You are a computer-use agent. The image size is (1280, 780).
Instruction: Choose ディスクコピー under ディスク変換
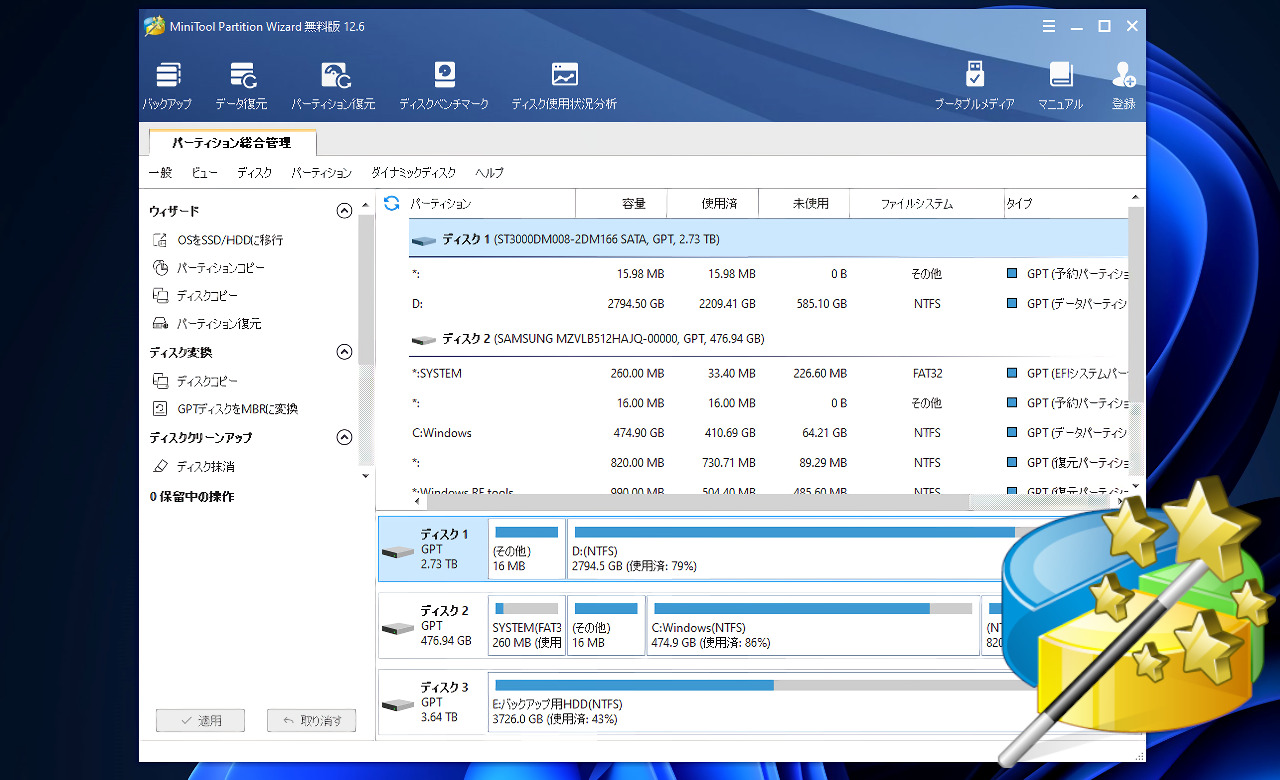(194, 381)
